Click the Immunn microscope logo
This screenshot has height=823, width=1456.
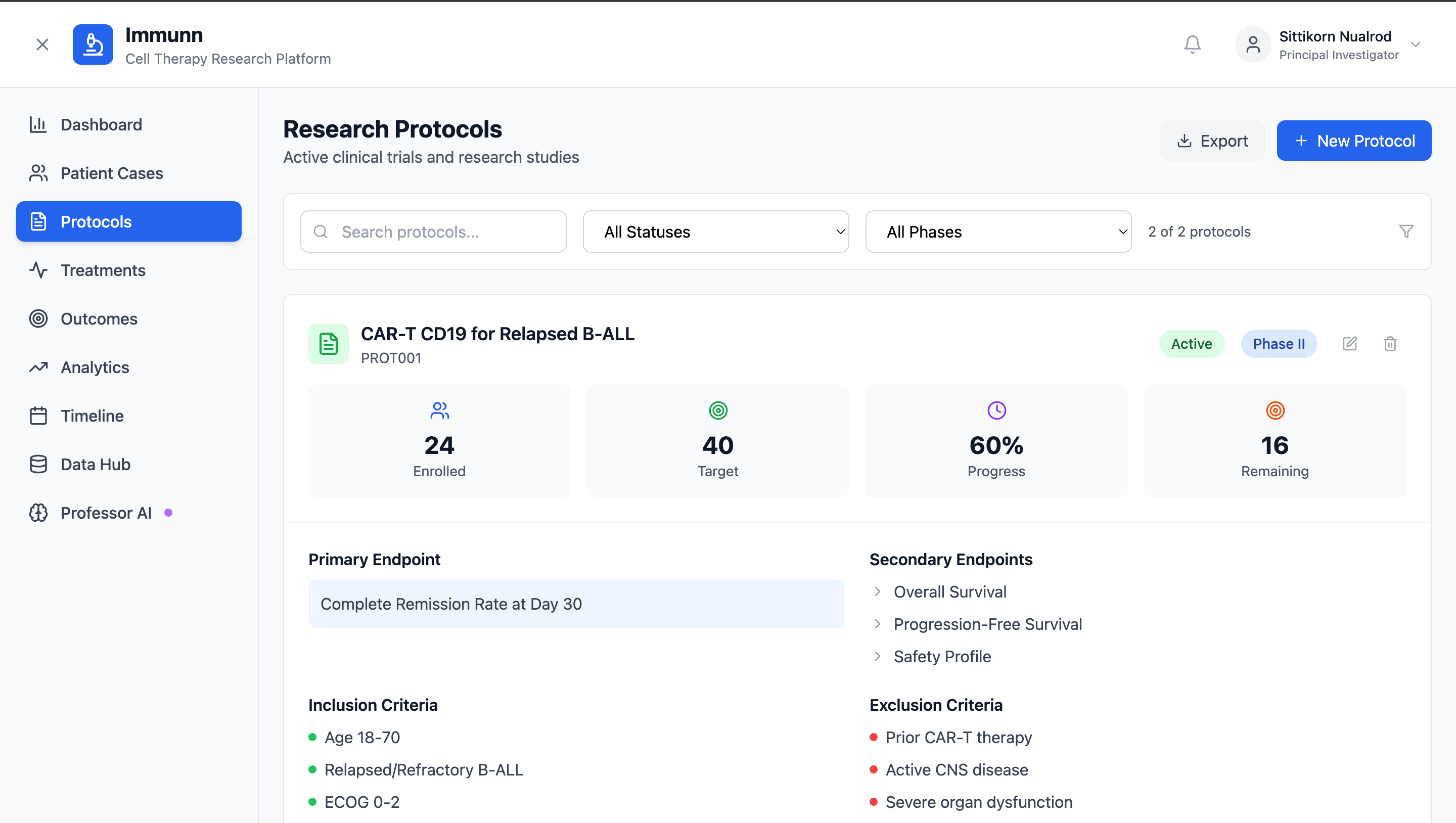pyautogui.click(x=93, y=44)
